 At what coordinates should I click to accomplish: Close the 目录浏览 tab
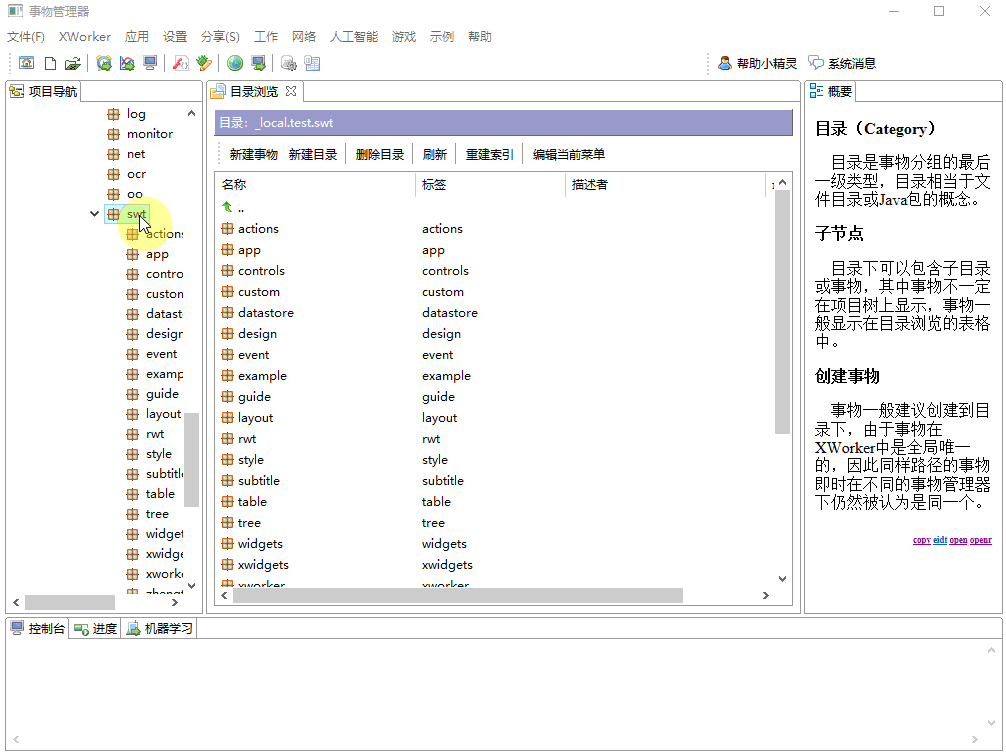291,91
